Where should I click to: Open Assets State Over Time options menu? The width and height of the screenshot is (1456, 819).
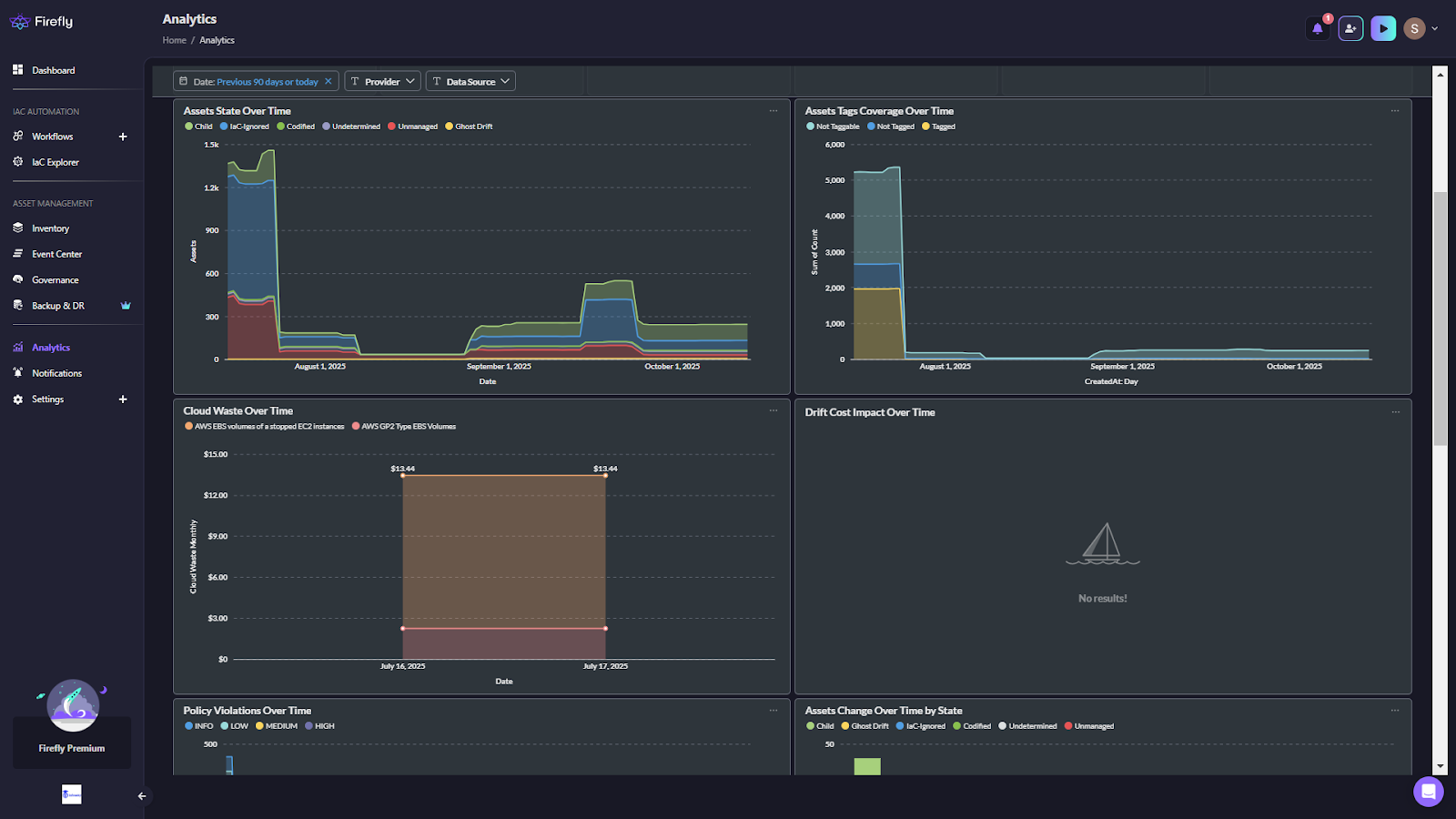coord(773,111)
